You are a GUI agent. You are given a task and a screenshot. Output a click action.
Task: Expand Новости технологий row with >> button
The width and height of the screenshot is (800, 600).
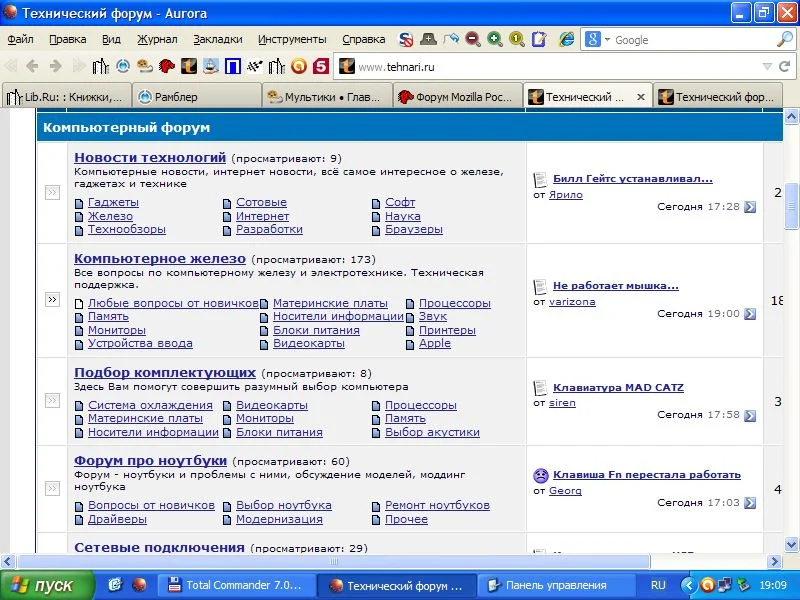[53, 192]
